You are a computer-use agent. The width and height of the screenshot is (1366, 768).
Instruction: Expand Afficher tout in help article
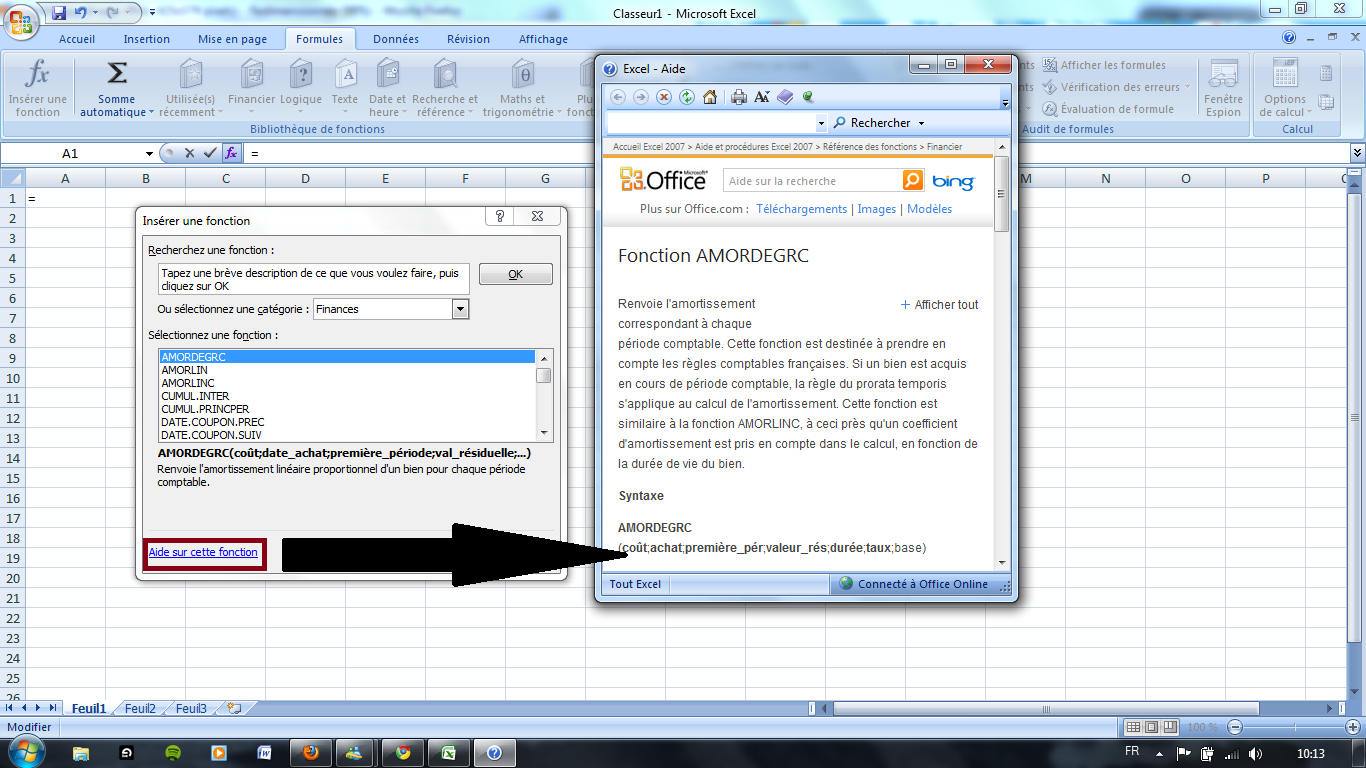(939, 305)
